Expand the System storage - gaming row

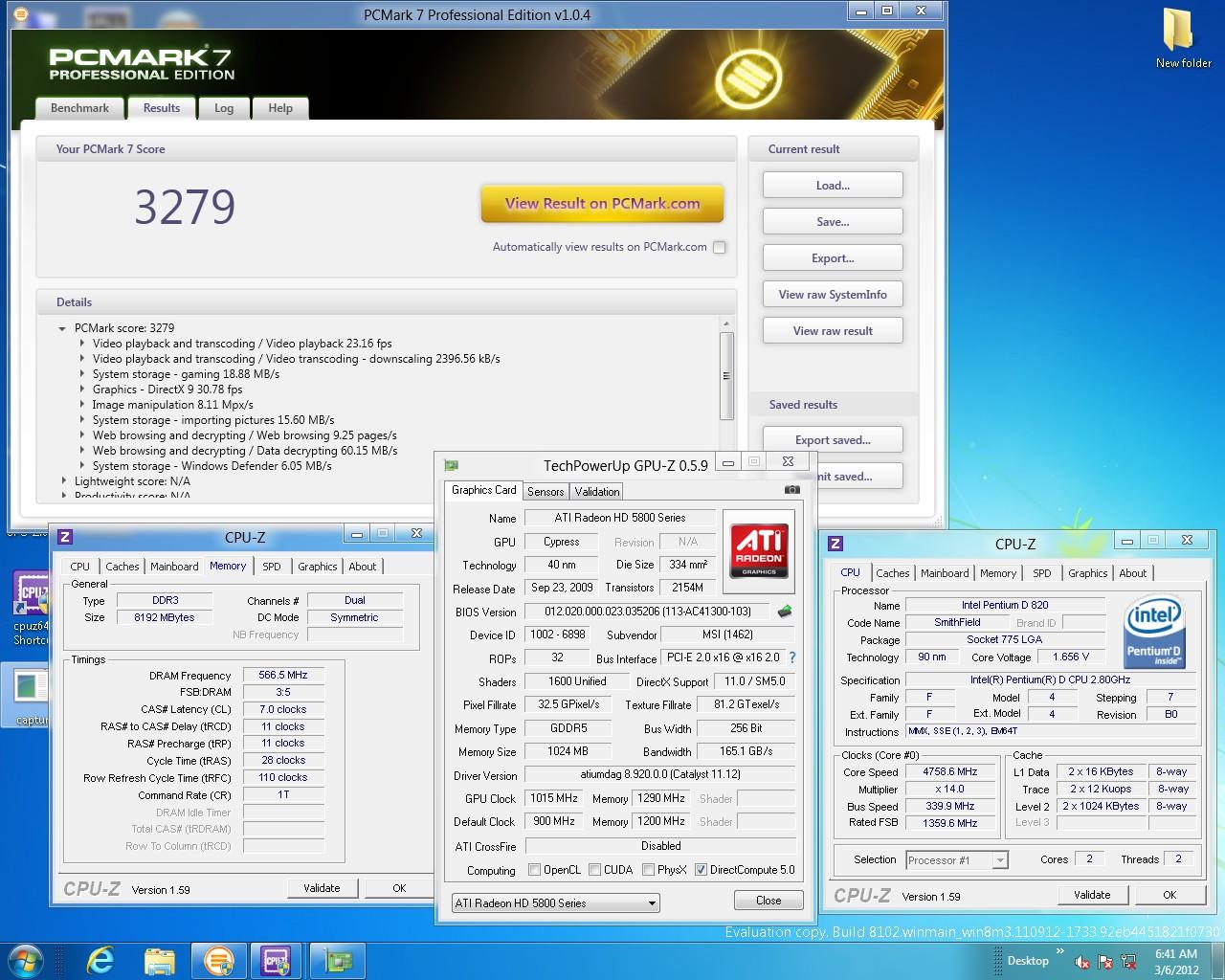[x=81, y=374]
